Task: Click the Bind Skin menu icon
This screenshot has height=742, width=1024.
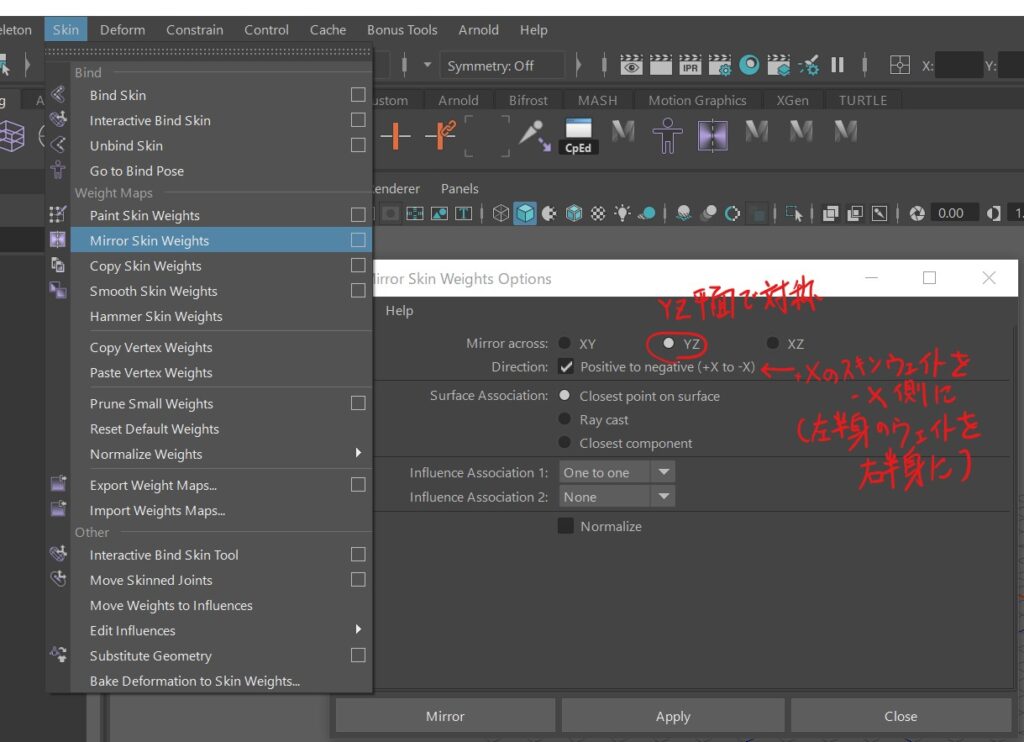Action: (x=58, y=95)
